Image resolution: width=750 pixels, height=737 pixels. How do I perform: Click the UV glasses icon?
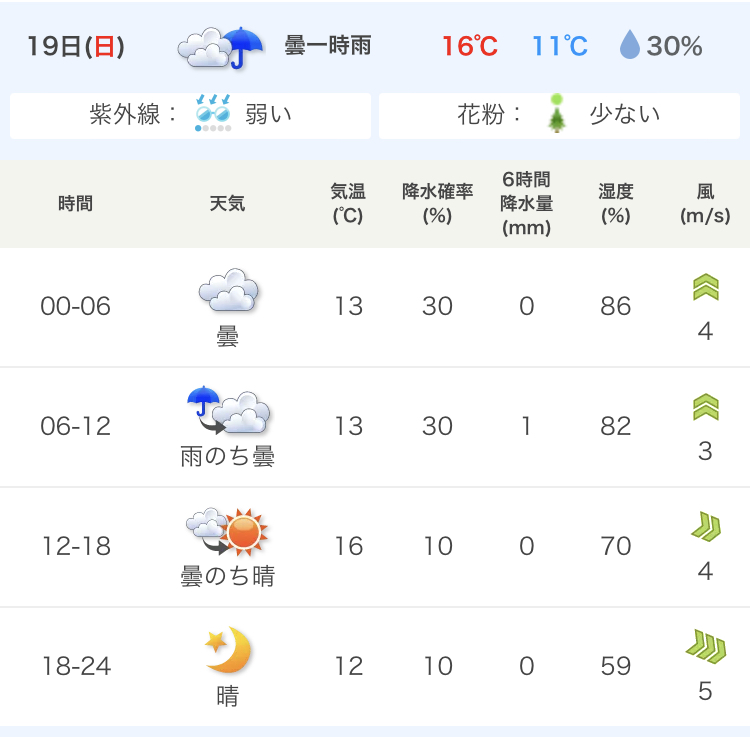pos(213,109)
